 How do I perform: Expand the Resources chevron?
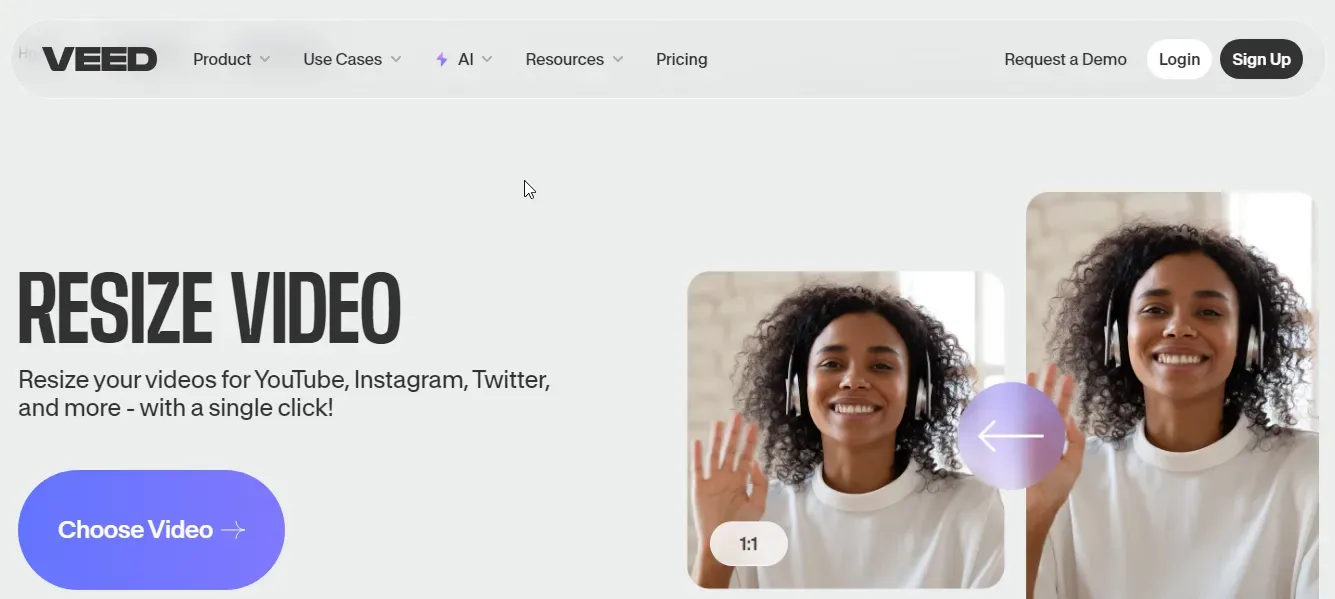618,59
